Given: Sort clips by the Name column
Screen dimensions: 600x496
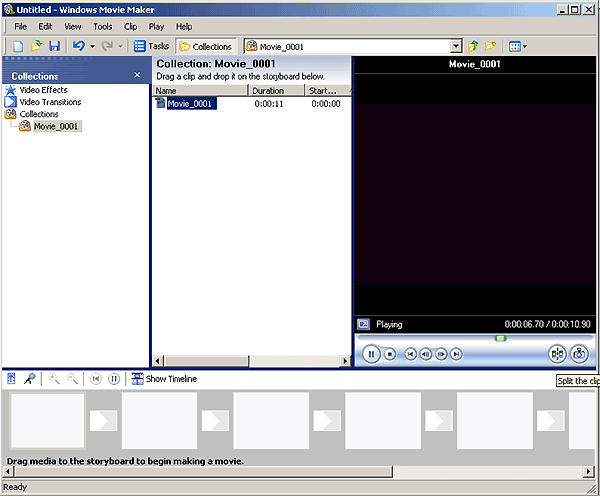Looking at the screenshot, I should tap(201, 91).
